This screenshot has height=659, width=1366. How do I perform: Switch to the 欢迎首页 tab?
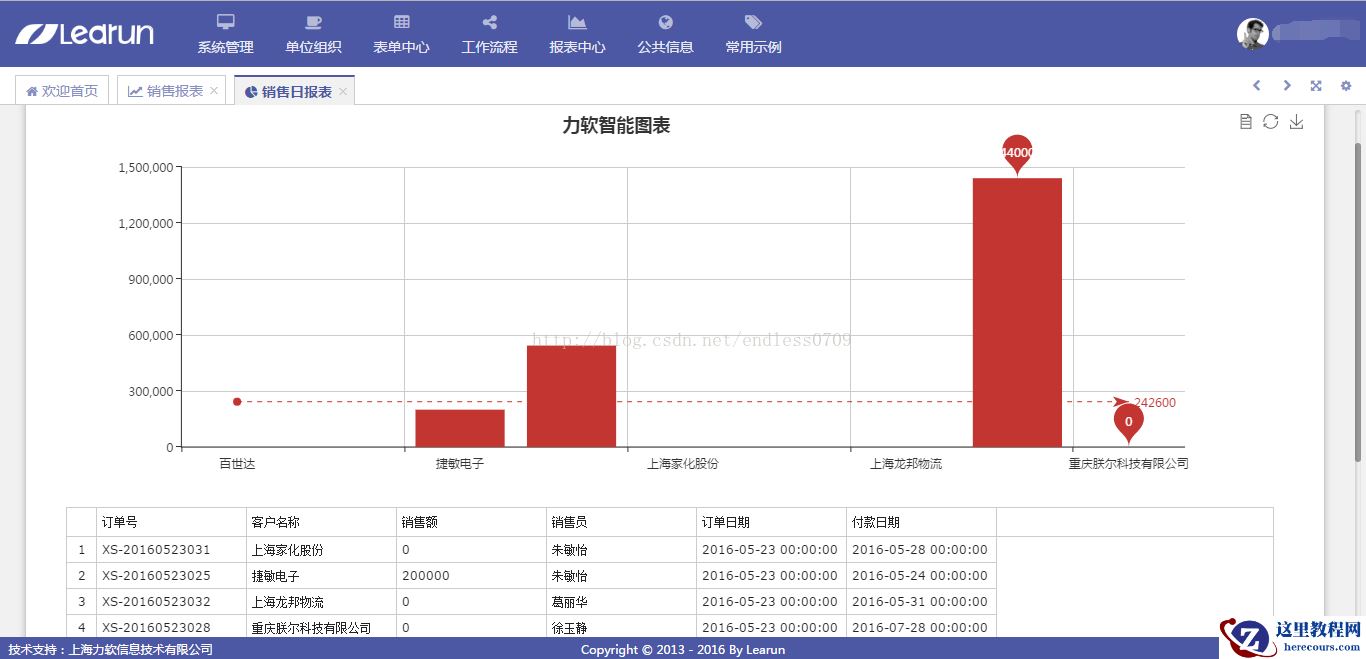tap(62, 91)
